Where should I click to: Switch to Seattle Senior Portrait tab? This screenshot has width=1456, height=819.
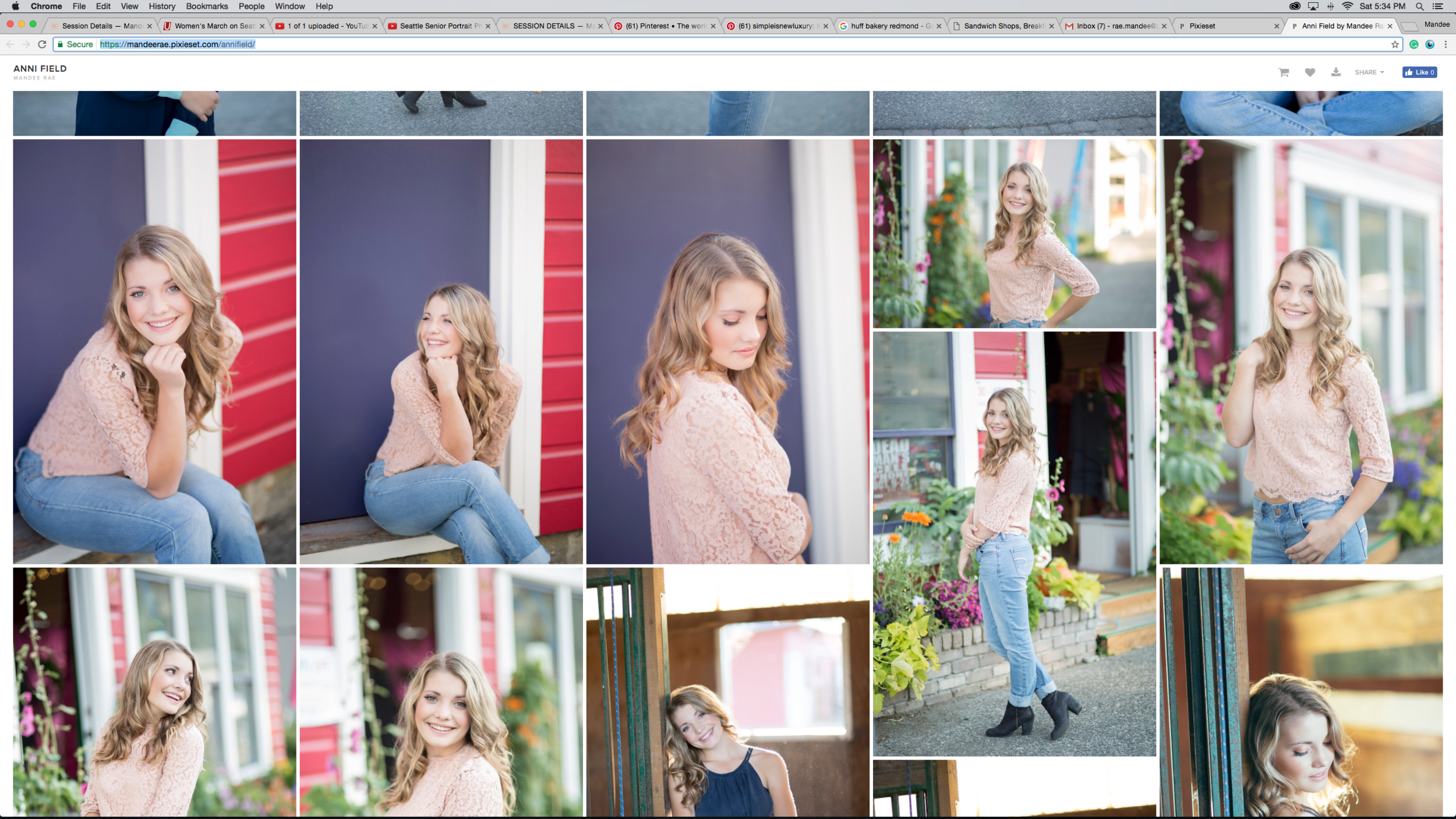point(438,26)
